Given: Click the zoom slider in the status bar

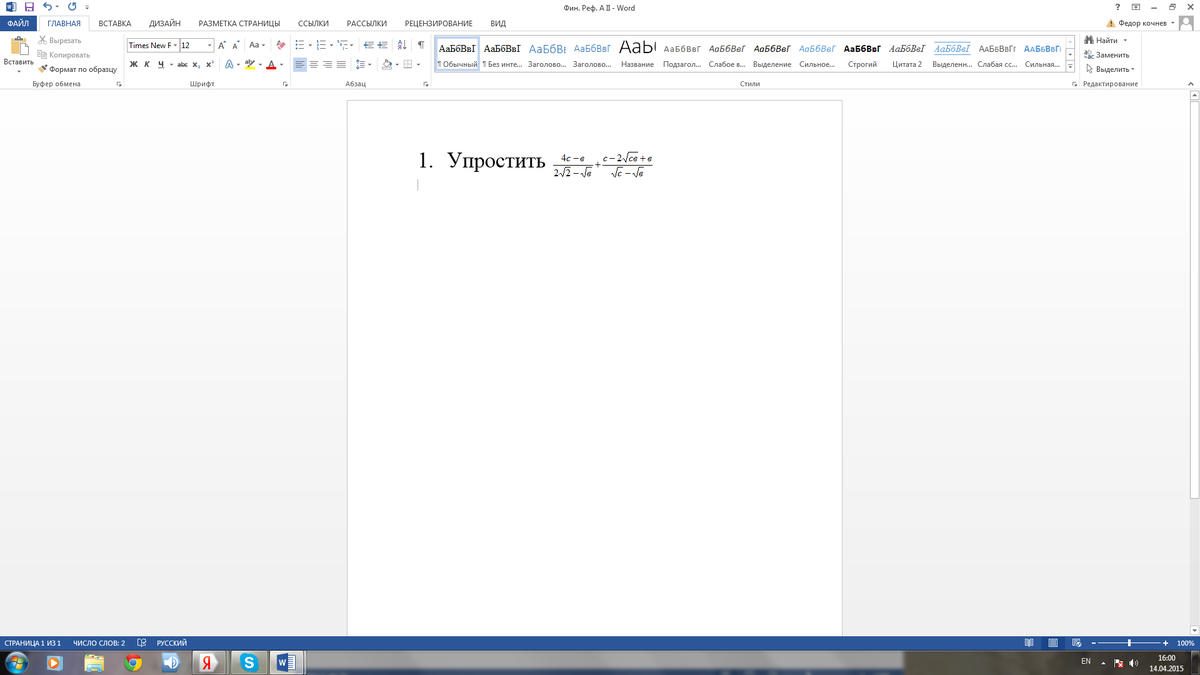Looking at the screenshot, I should click(1129, 643).
